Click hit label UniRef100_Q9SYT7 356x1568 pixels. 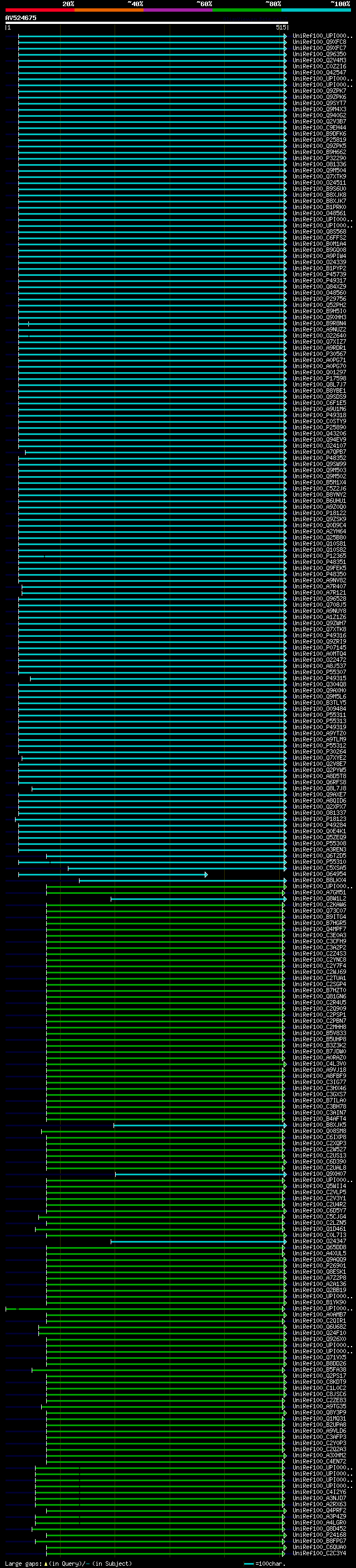pos(319,103)
